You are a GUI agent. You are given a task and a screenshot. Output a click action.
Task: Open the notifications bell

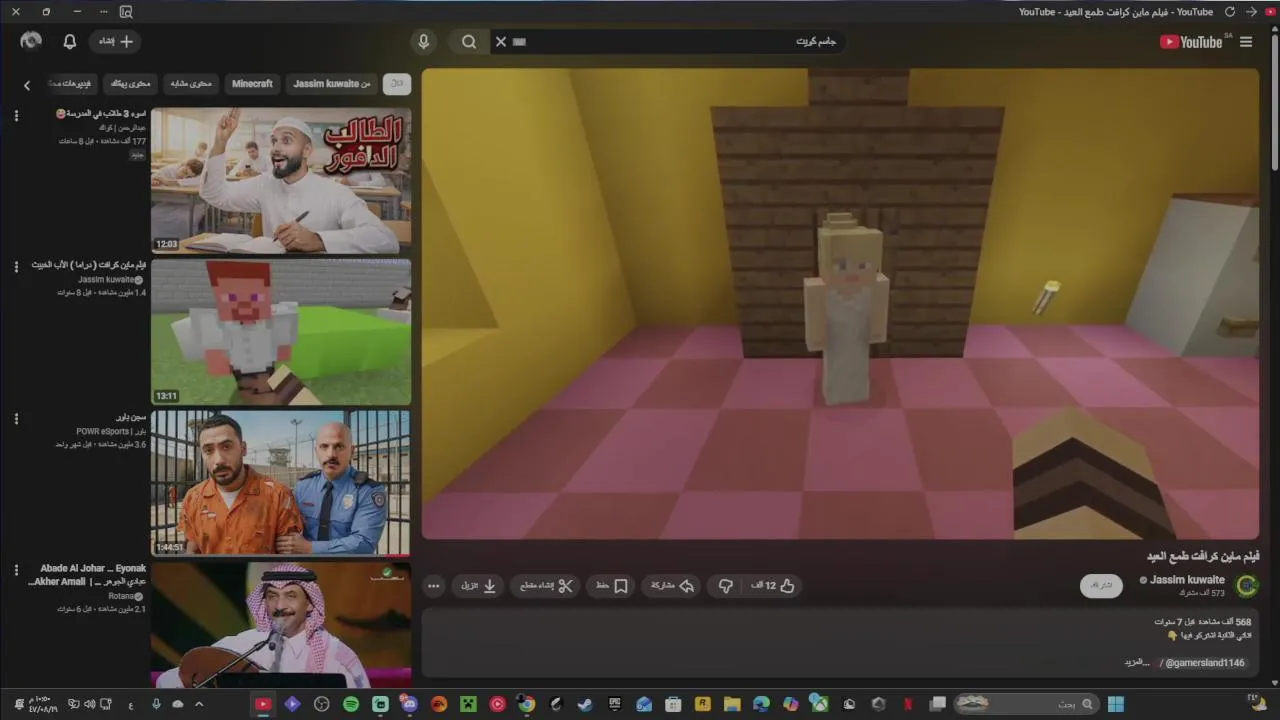pos(69,42)
